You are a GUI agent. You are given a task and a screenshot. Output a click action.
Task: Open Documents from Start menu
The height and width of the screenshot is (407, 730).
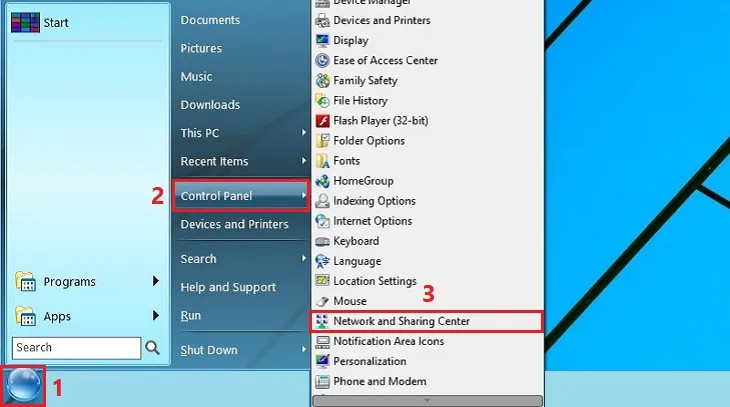click(210, 20)
